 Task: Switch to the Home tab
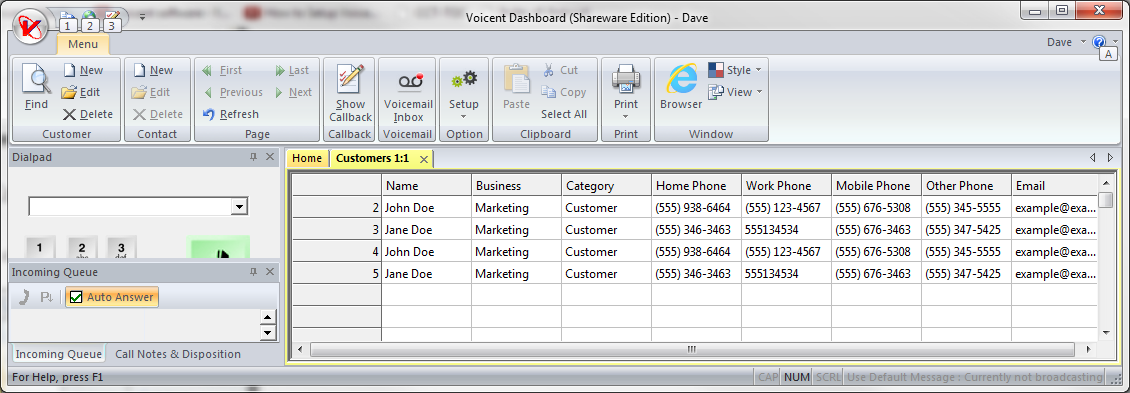point(307,159)
